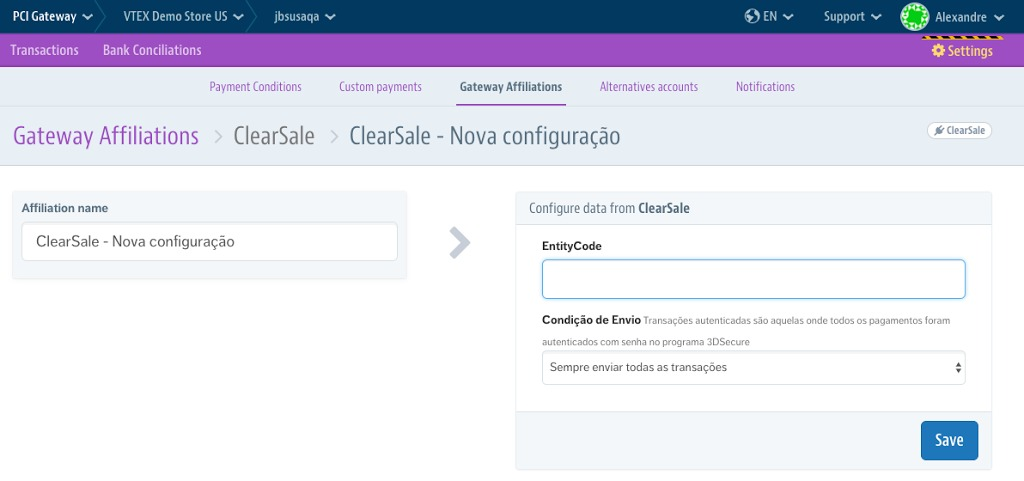Expand the VTEX Demo Store US menu
The height and width of the screenshot is (481, 1024).
click(x=184, y=16)
